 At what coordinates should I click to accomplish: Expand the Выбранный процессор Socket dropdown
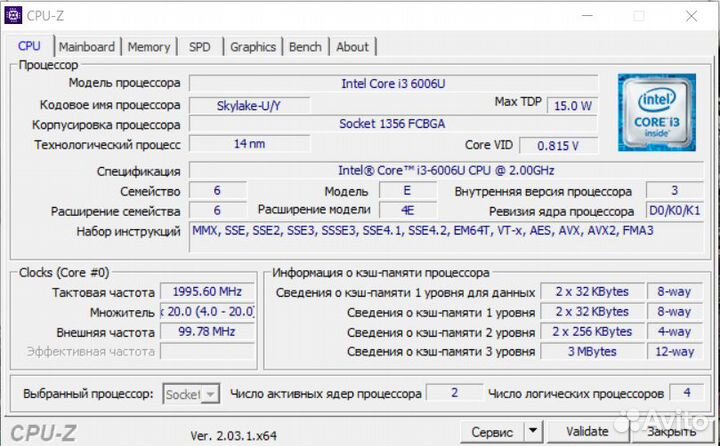[x=191, y=394]
